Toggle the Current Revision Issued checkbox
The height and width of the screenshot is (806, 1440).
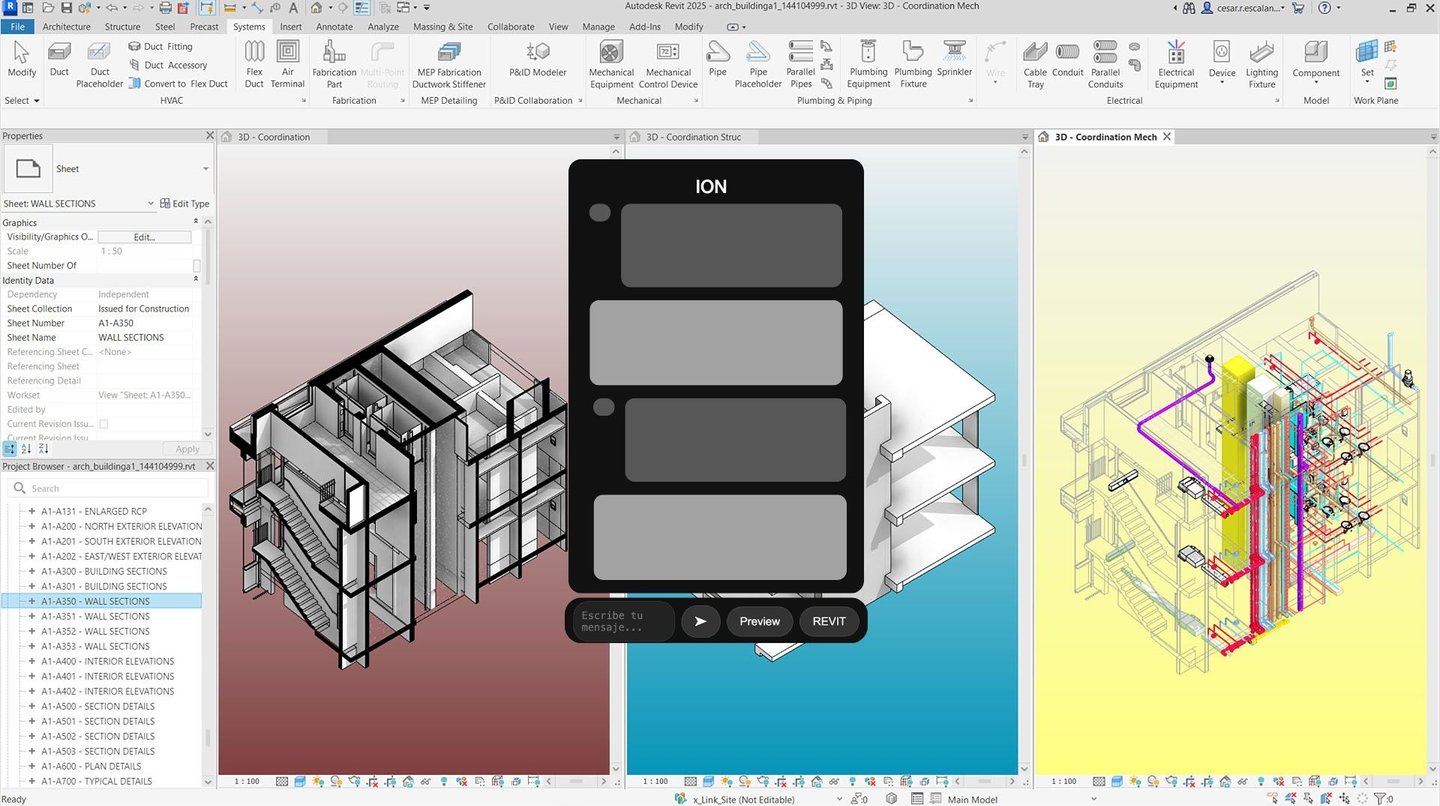[103, 424]
